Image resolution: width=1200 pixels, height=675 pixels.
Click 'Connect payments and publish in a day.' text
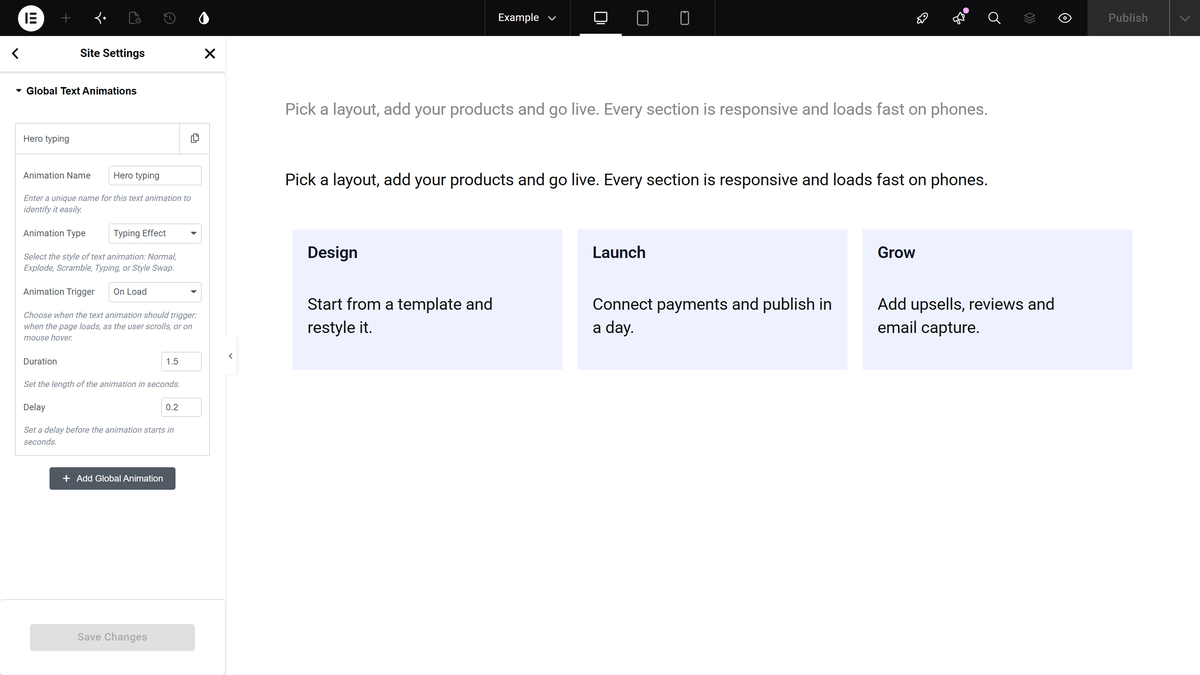712,316
